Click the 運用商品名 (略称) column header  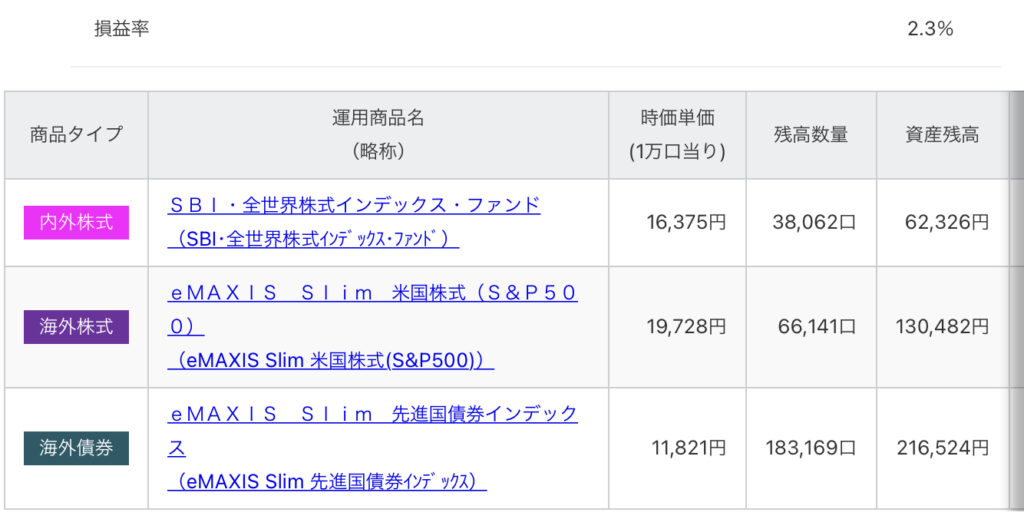(x=378, y=134)
